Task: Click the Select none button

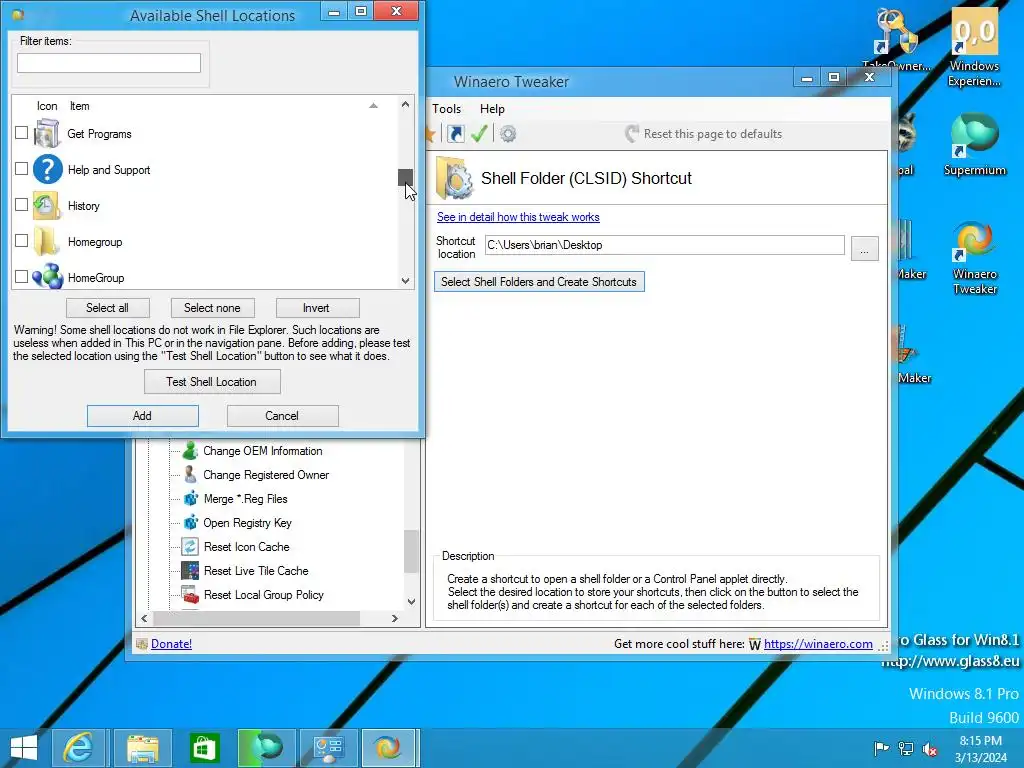Action: point(212,308)
